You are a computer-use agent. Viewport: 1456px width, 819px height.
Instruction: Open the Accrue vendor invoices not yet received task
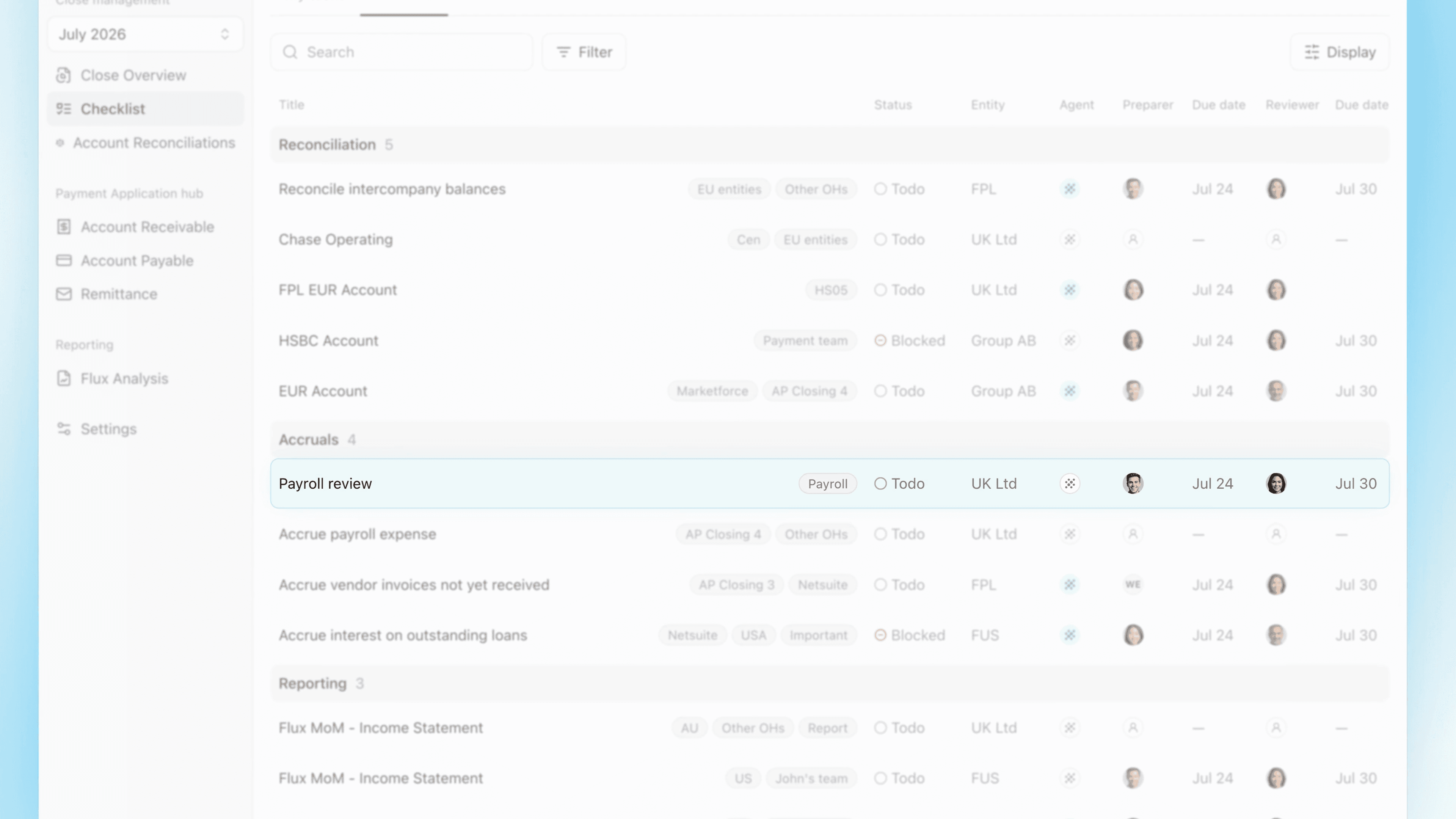[414, 584]
